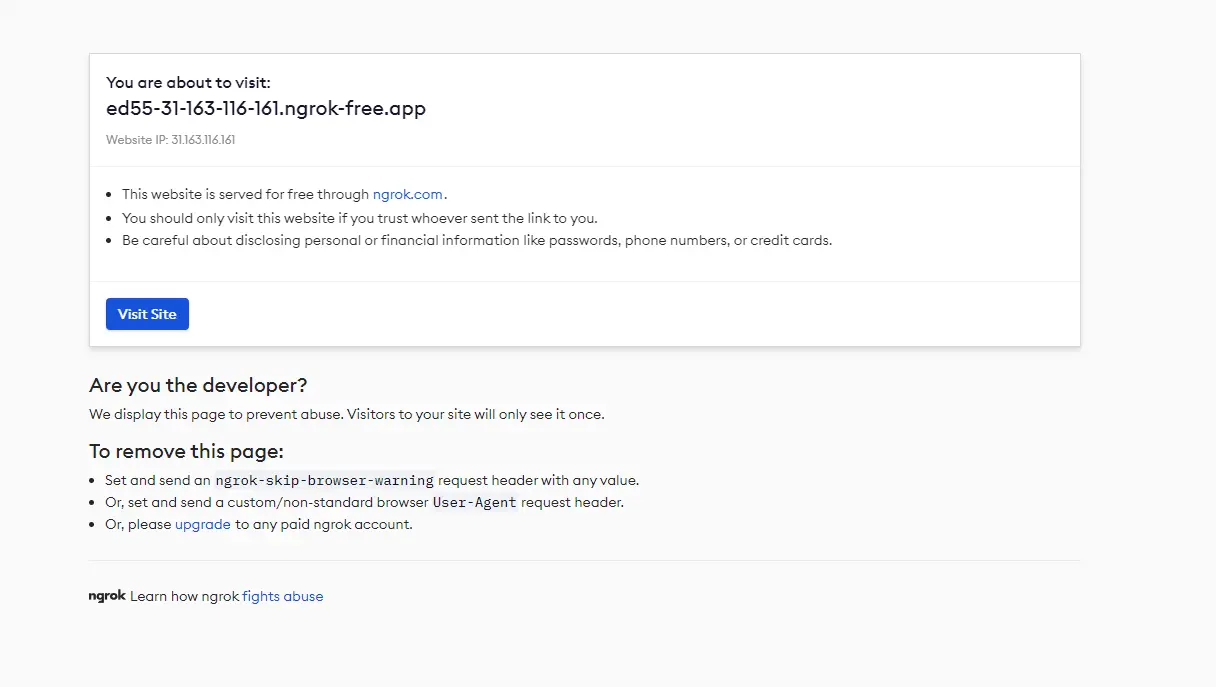The width and height of the screenshot is (1216, 687).
Task: Click 'We display this page to prevent abuse' text
Action: tap(347, 414)
